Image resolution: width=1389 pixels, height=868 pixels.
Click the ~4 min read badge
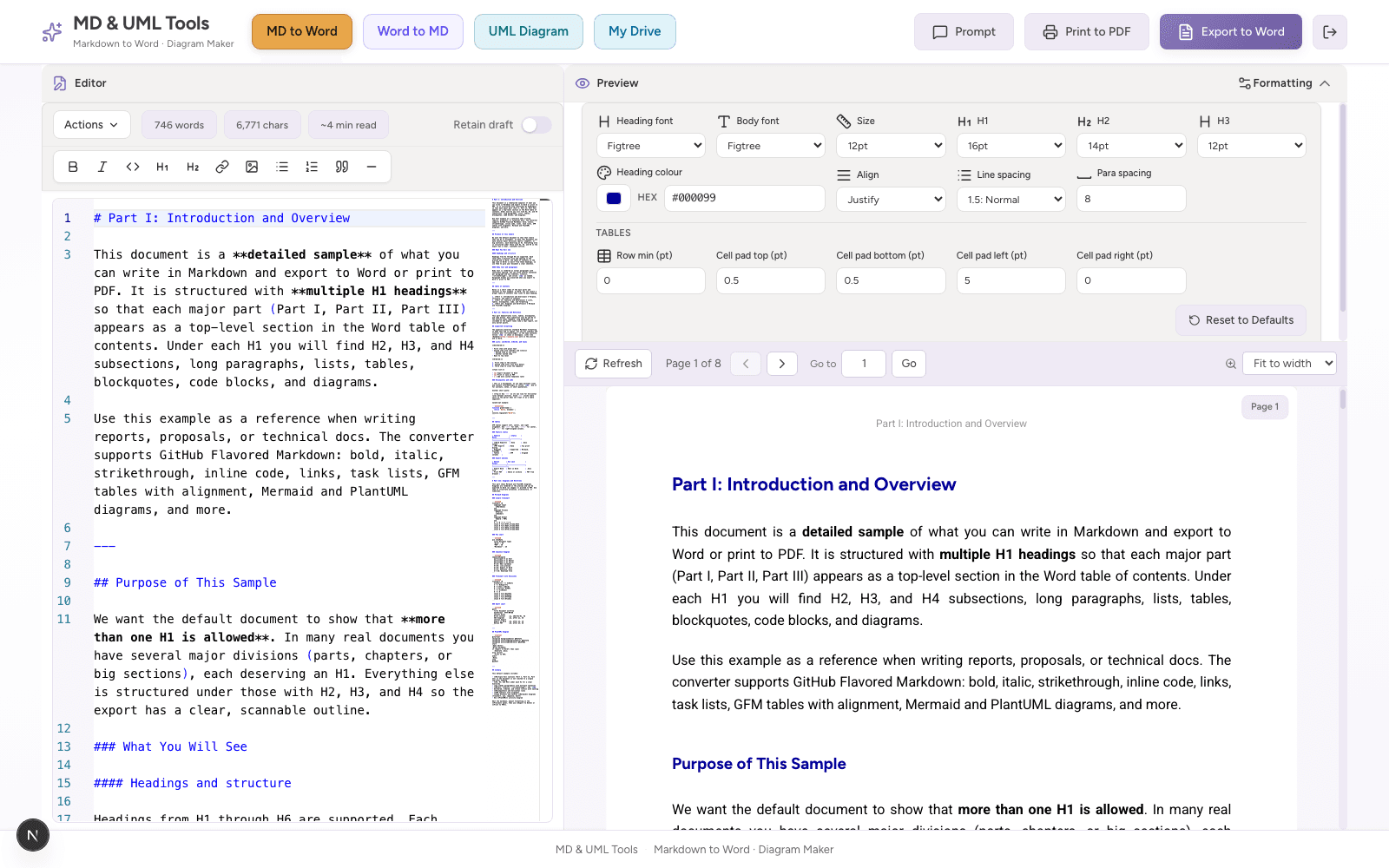pos(348,125)
